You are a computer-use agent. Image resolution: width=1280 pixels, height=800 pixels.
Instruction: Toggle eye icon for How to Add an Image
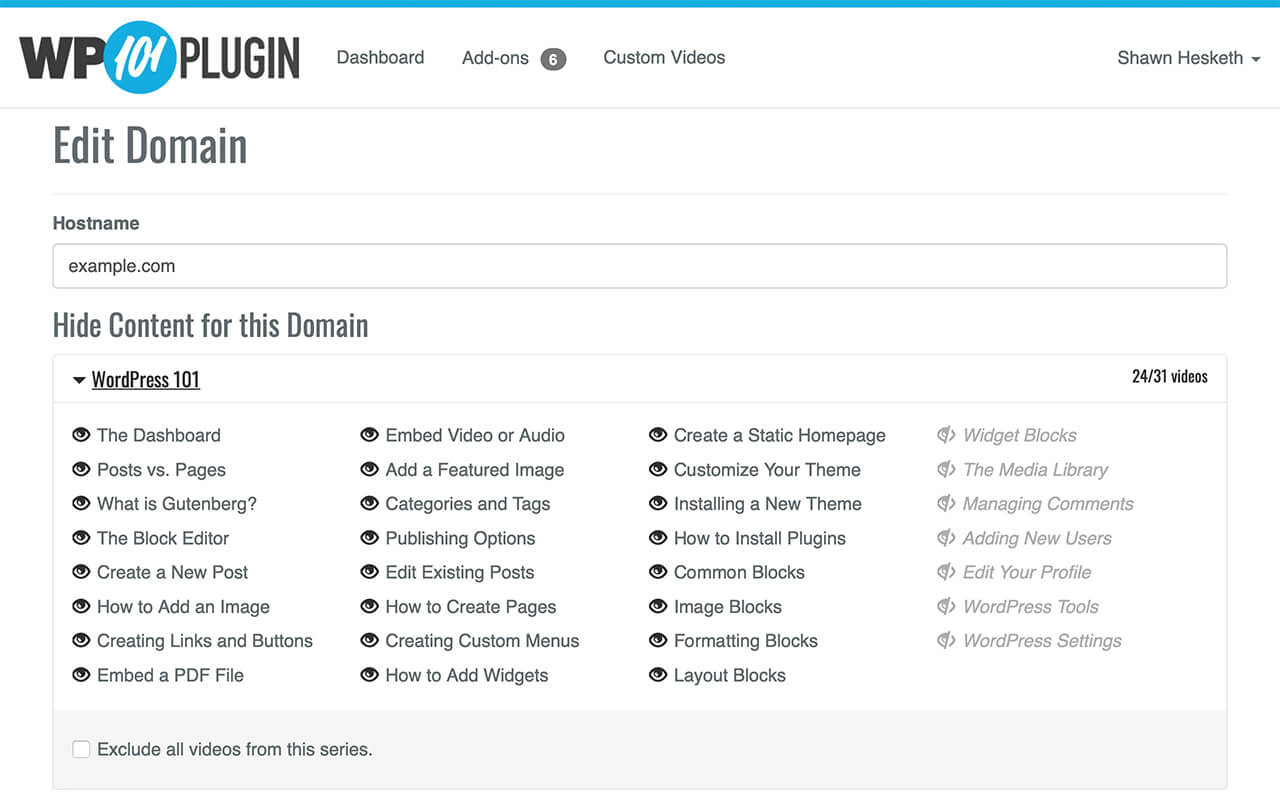tap(81, 607)
